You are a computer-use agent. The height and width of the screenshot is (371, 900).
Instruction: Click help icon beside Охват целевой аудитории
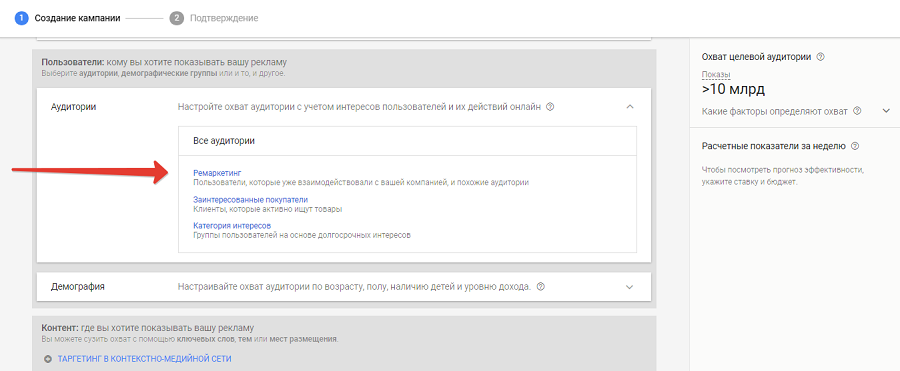click(x=820, y=57)
